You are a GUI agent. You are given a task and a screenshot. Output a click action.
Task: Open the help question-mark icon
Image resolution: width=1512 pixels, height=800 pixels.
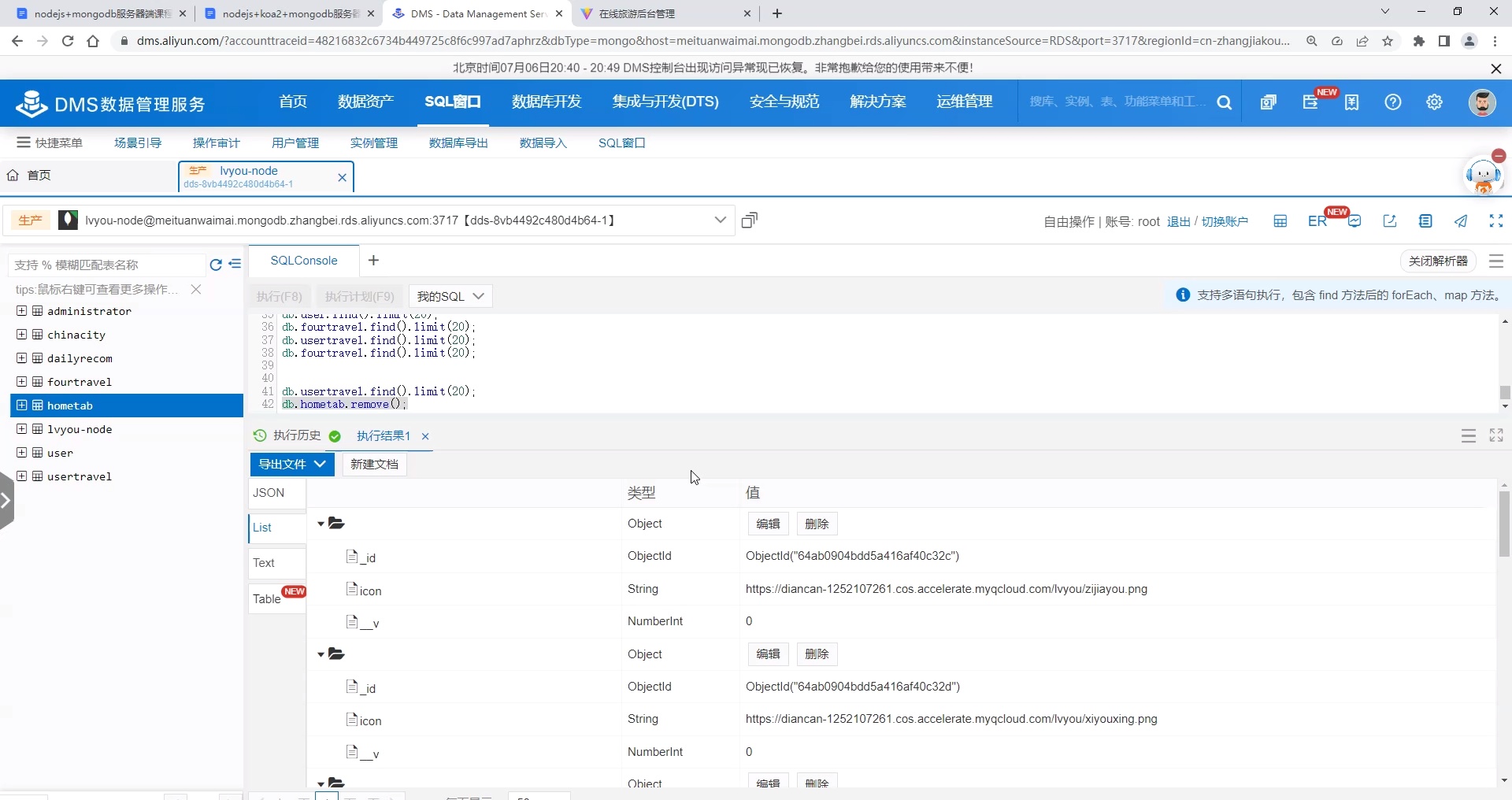point(1393,102)
